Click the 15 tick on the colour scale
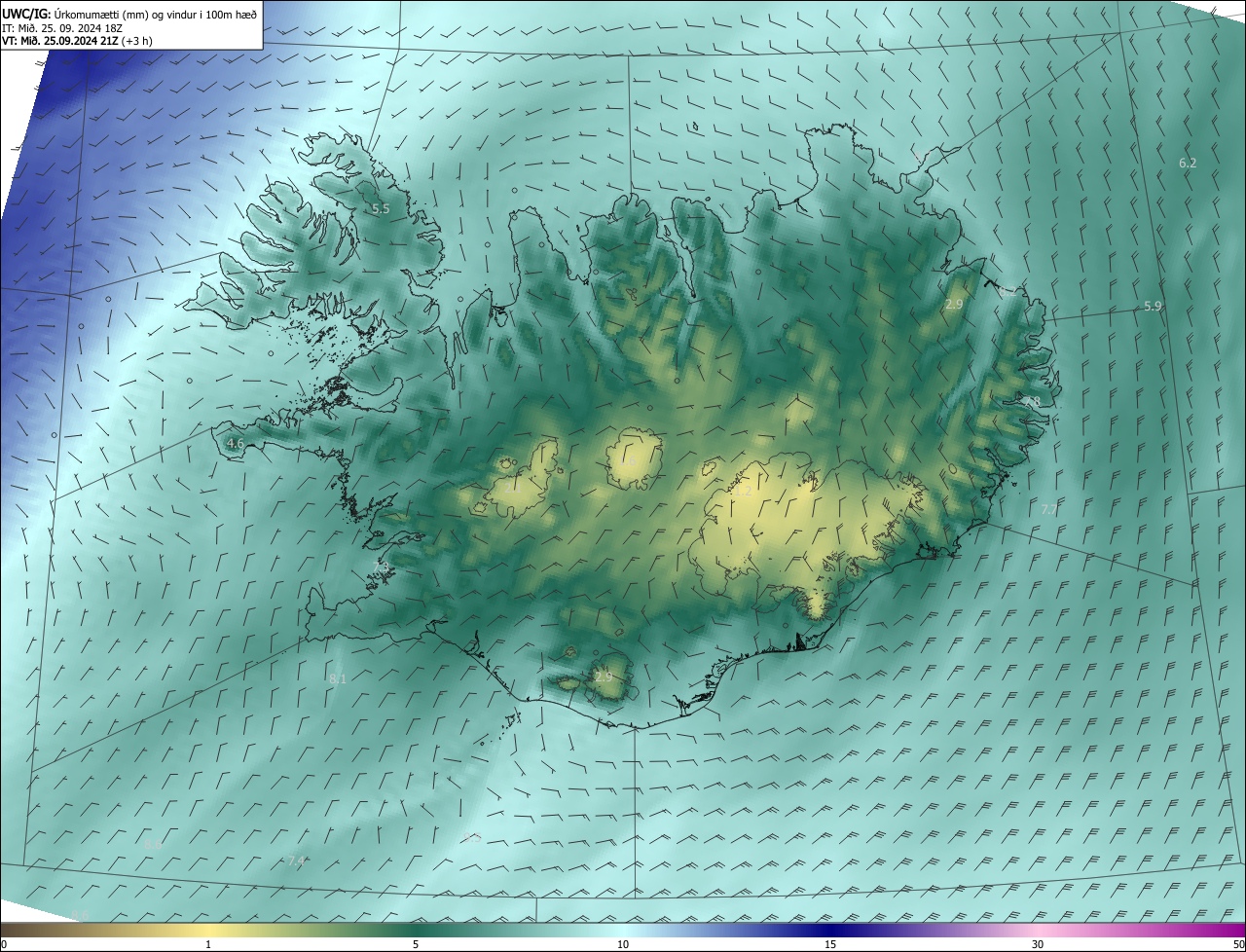The height and width of the screenshot is (952, 1246). tap(830, 944)
